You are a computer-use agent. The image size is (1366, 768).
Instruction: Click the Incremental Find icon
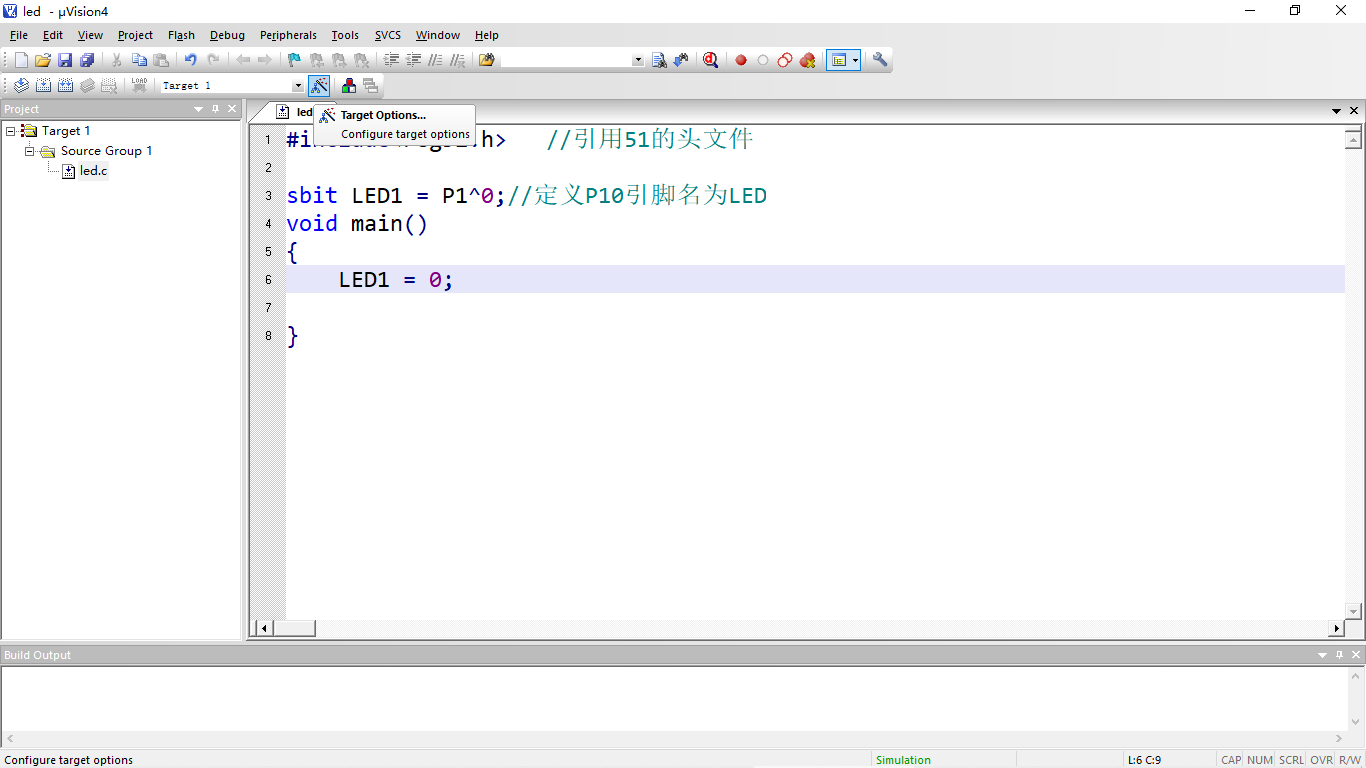coord(681,60)
